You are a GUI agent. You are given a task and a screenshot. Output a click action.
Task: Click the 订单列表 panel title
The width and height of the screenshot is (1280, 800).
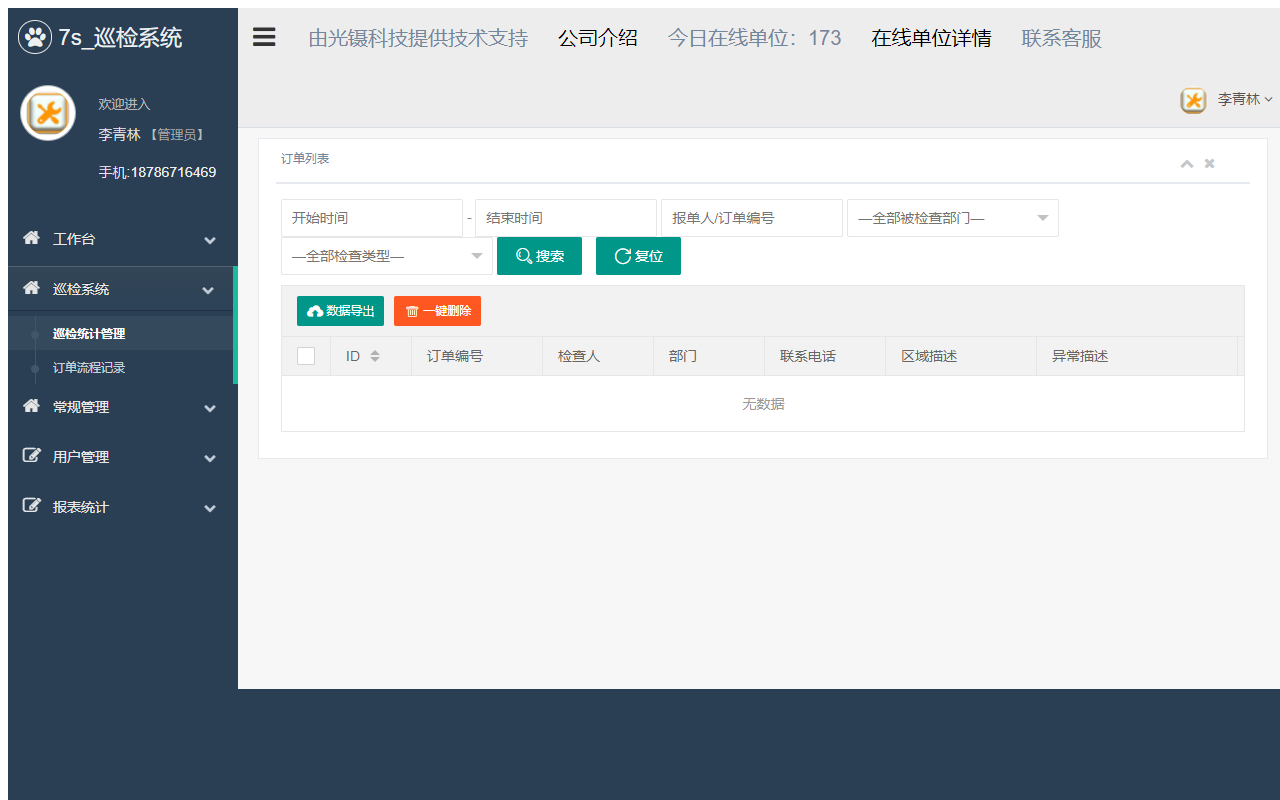click(305, 159)
